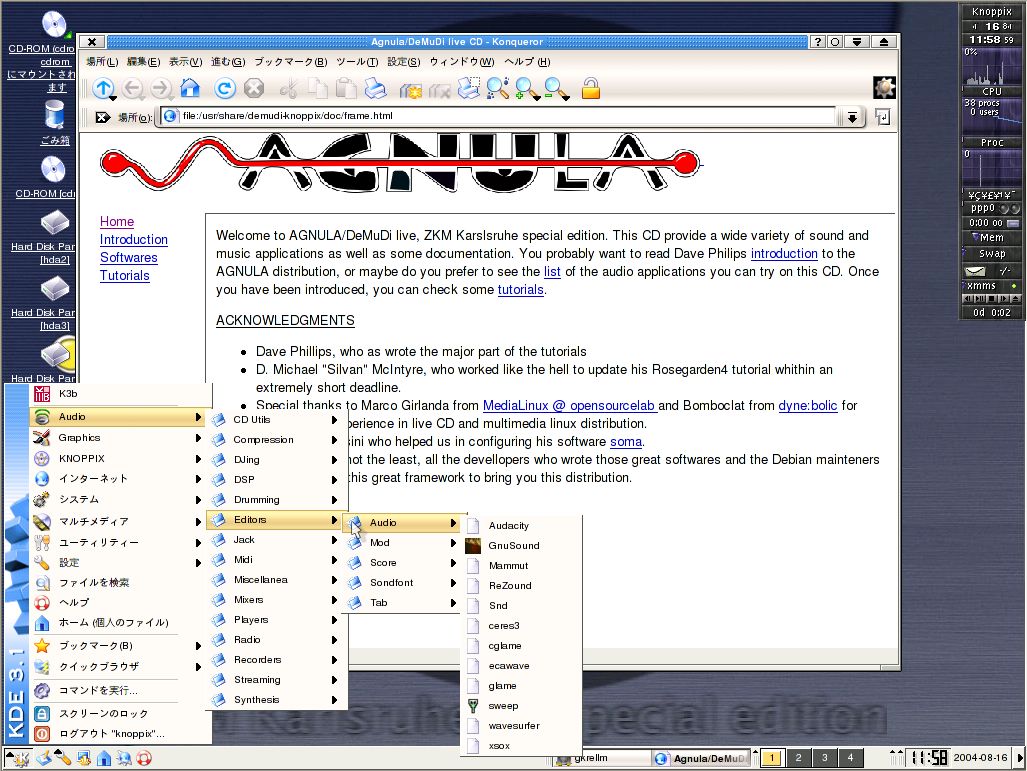Image resolution: width=1027 pixels, height=771 pixels.
Task: Click the clear location bar icon
Action: (102, 117)
